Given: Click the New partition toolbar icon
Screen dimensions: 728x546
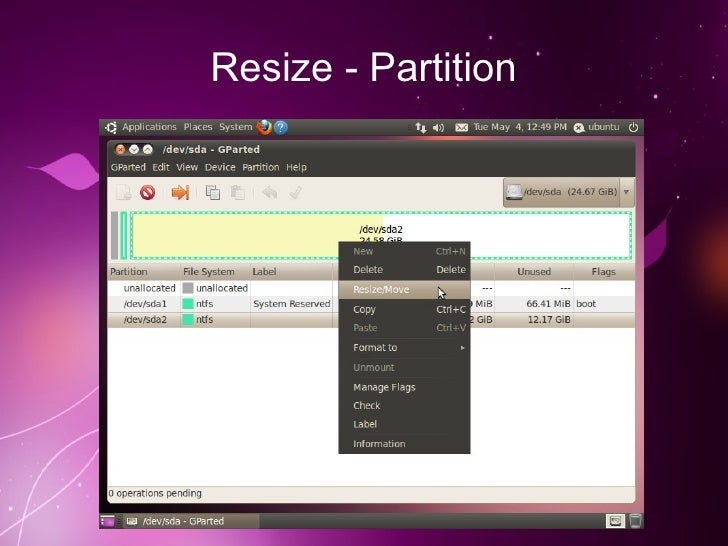Looking at the screenshot, I should (x=124, y=192).
